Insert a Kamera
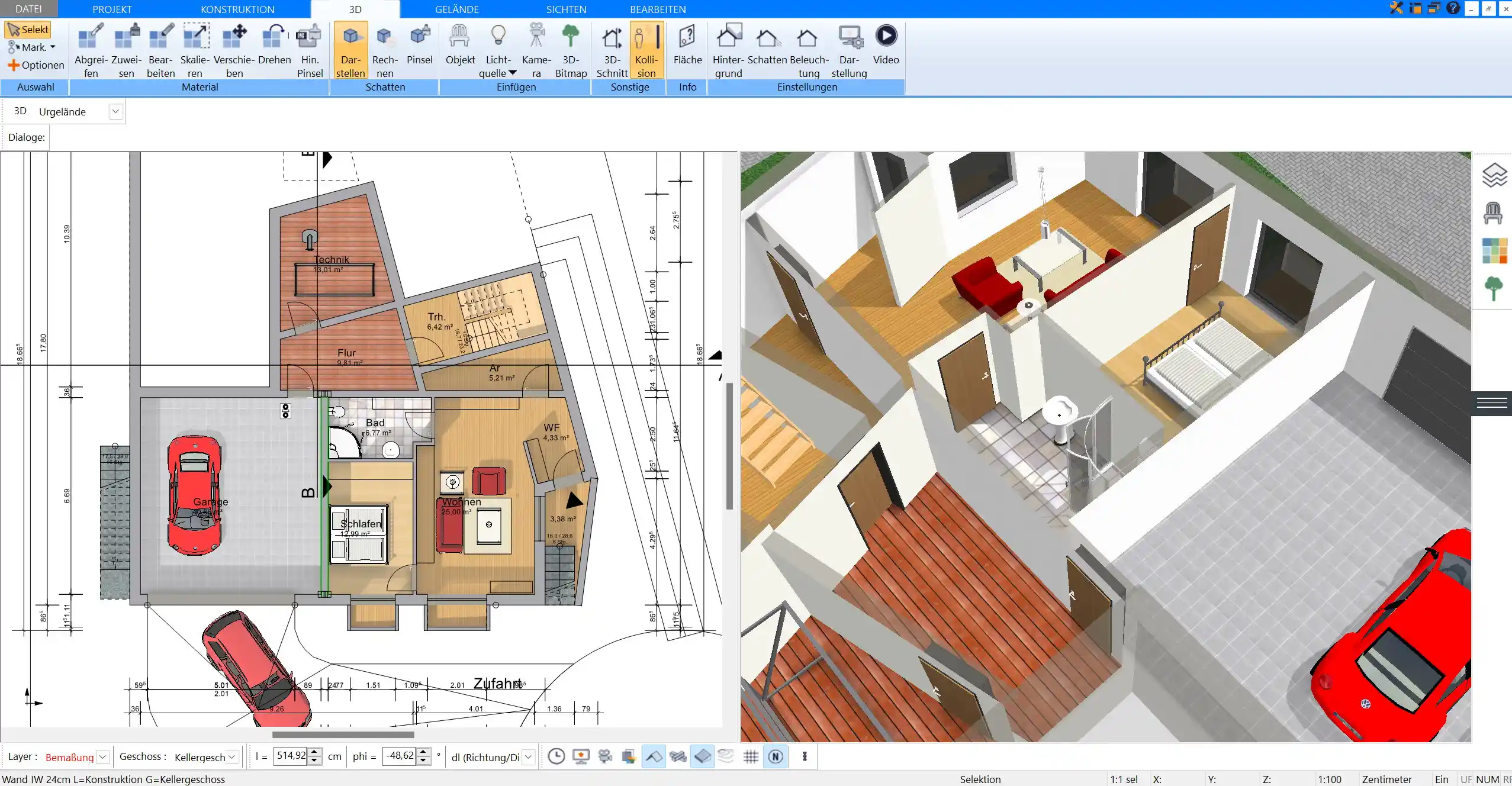 [536, 50]
